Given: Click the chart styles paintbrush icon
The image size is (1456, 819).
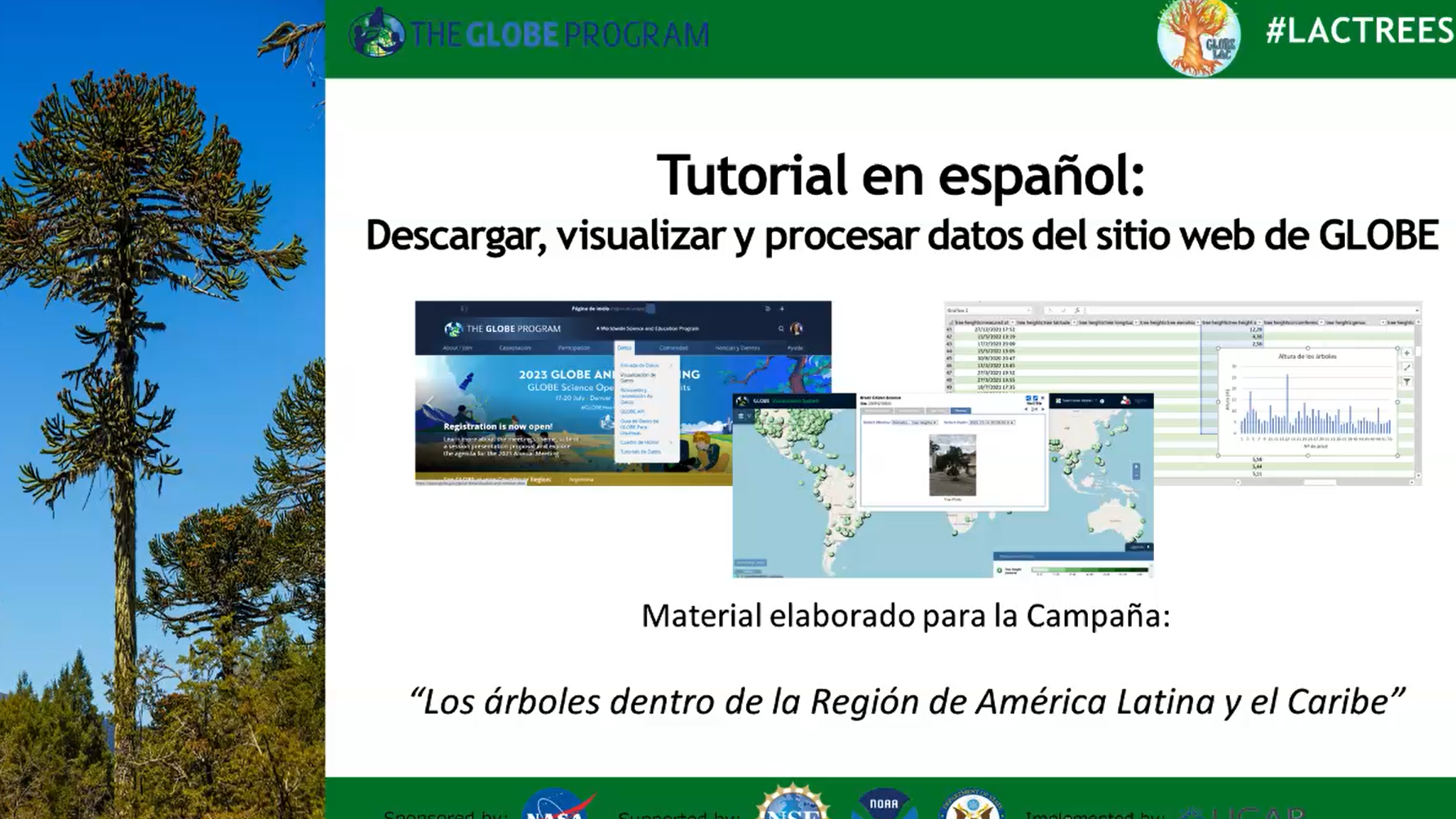Looking at the screenshot, I should (1407, 368).
